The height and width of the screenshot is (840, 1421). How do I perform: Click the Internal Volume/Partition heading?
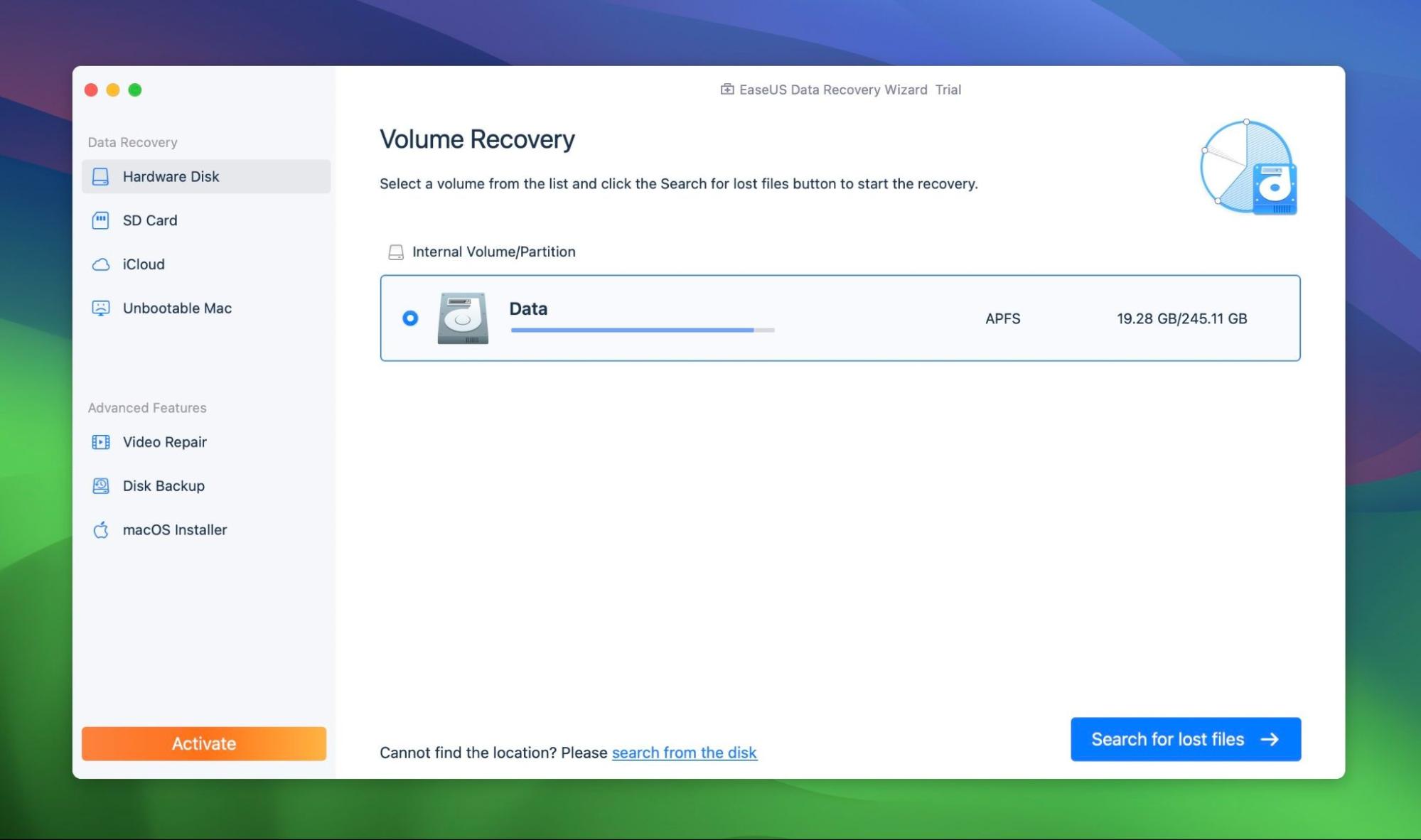494,252
